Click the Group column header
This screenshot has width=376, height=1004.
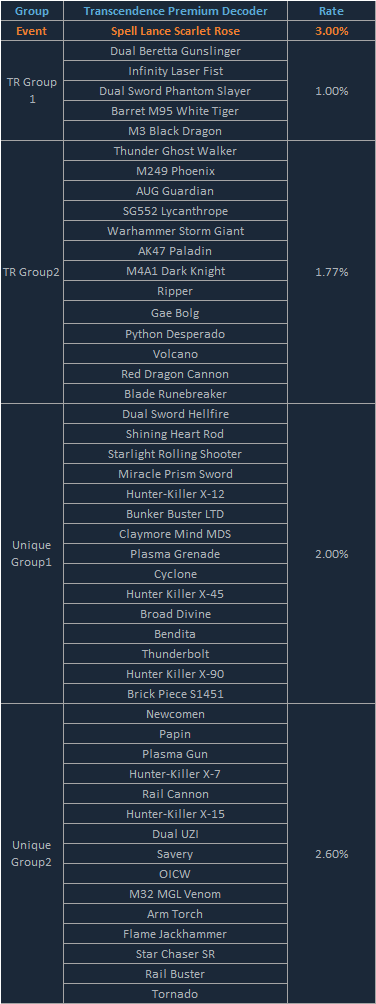pos(32,11)
